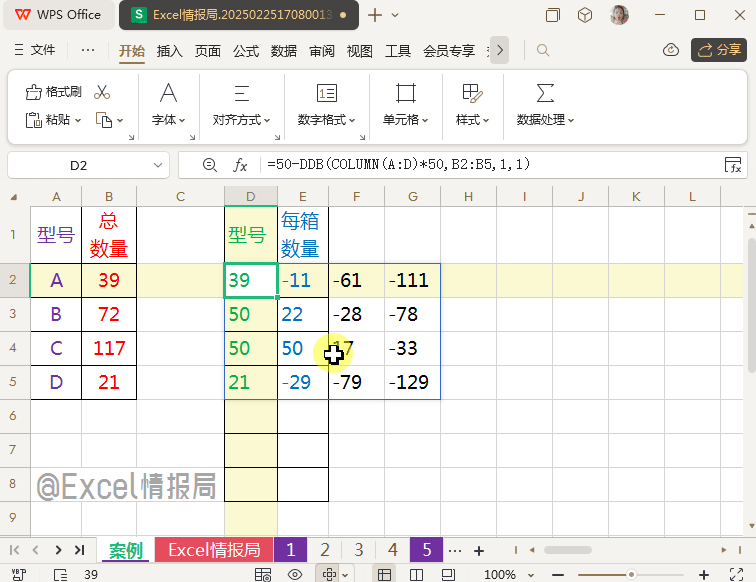The width and height of the screenshot is (756, 582).
Task: Click the zoom slider handle in status bar
Action: click(631, 575)
